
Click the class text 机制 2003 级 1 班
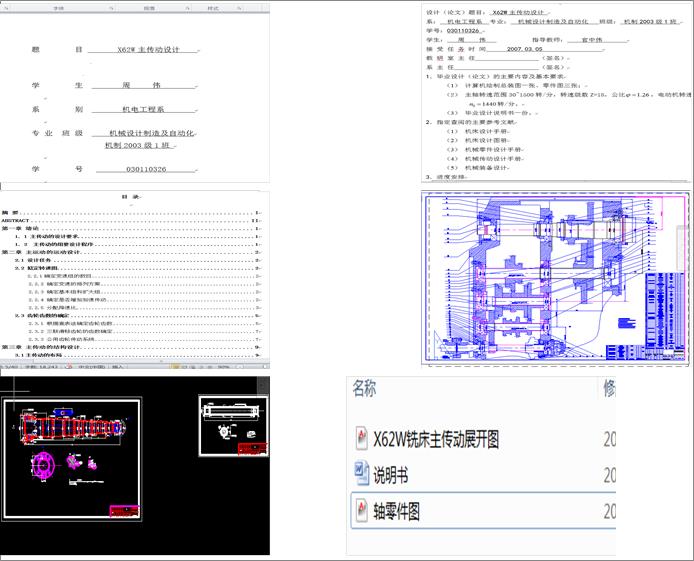pos(137,145)
